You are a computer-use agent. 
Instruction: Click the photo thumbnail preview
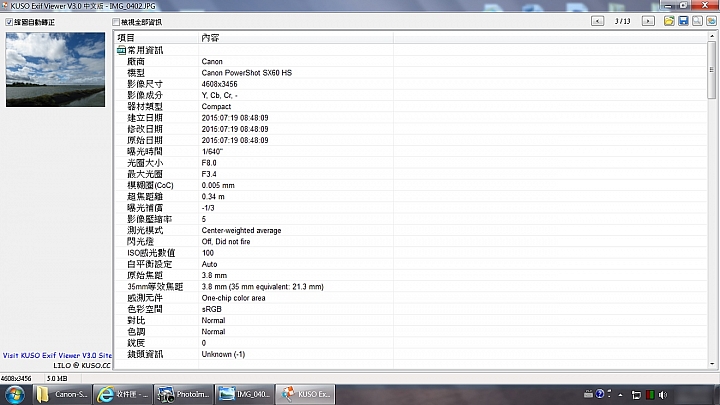pos(55,69)
